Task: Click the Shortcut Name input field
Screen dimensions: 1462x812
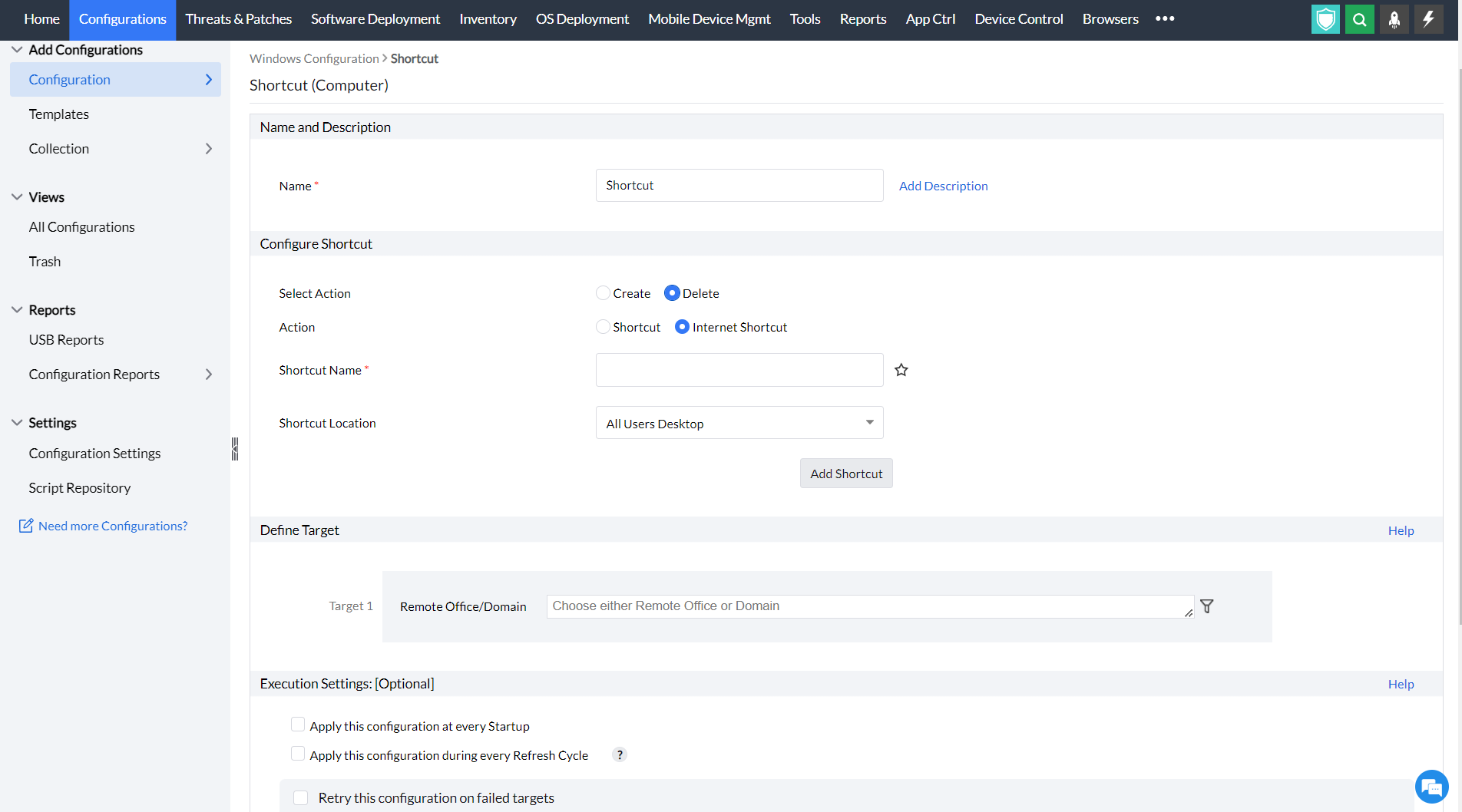Action: click(x=739, y=369)
